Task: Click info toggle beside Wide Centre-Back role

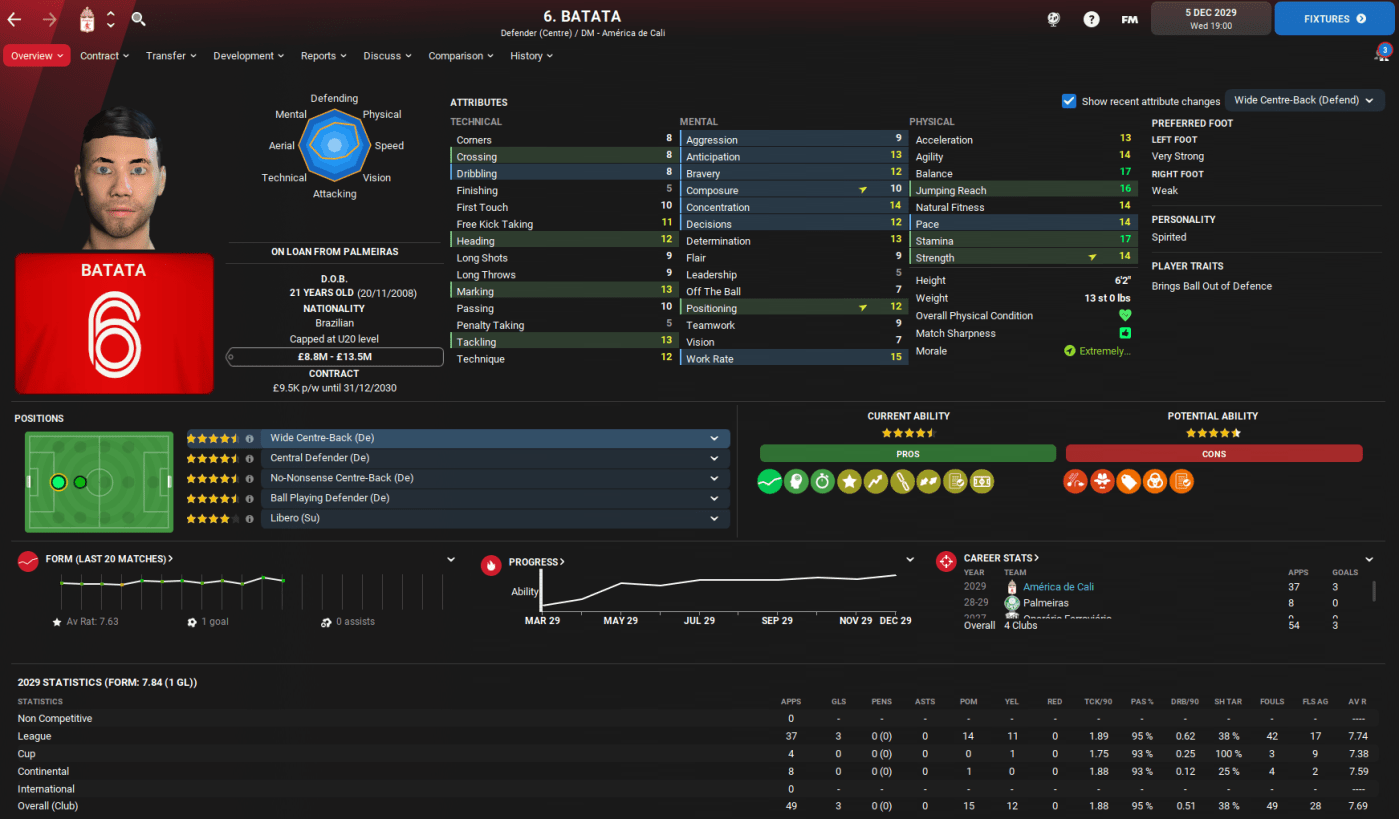Action: pyautogui.click(x=249, y=438)
